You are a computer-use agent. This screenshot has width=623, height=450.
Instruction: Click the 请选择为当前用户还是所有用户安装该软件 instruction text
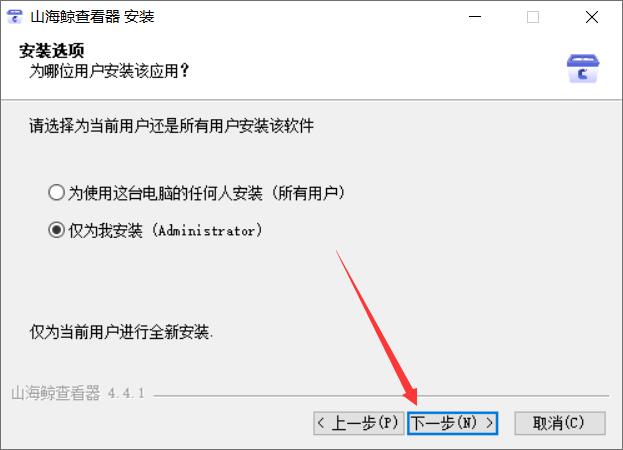172,126
